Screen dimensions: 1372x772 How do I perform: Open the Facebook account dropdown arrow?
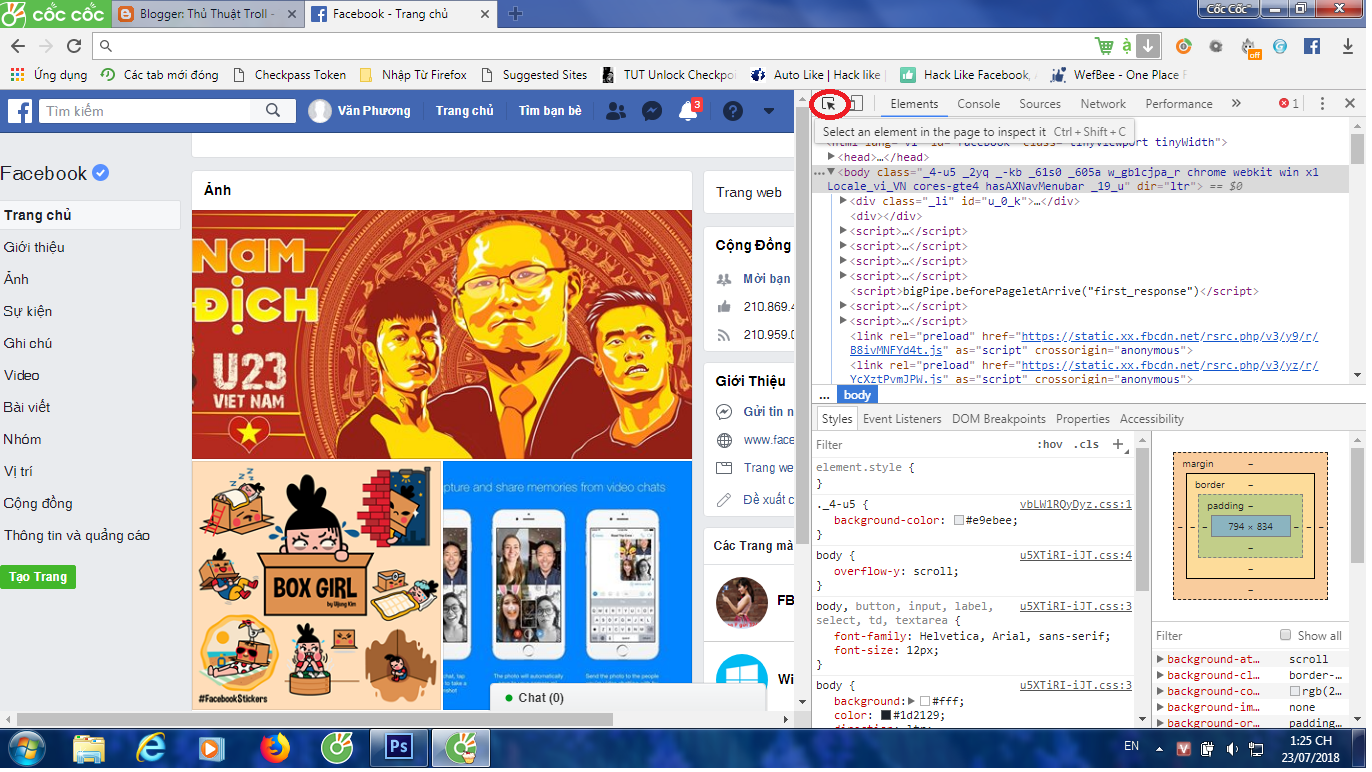[769, 111]
